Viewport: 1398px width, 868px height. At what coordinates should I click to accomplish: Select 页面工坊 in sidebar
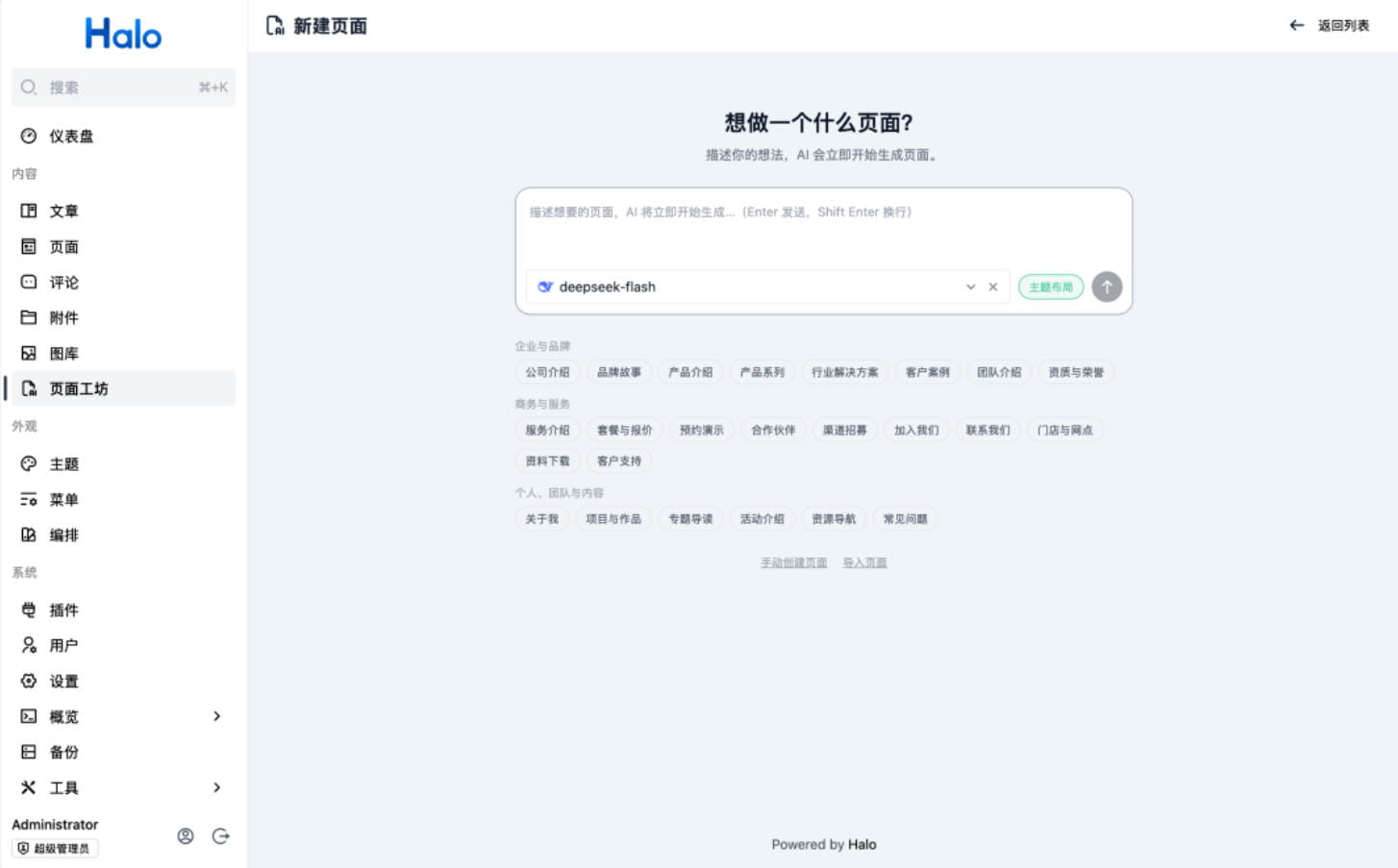pos(123,388)
